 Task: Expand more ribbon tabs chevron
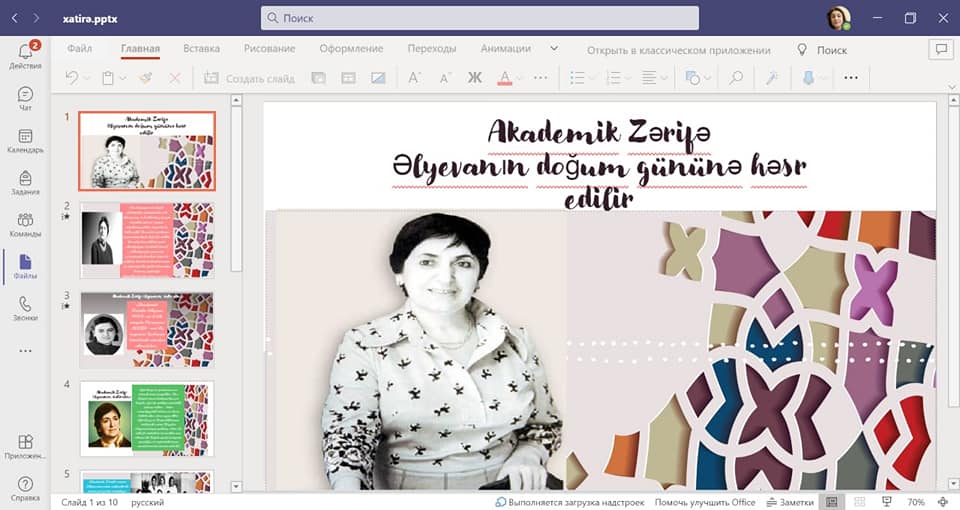554,48
